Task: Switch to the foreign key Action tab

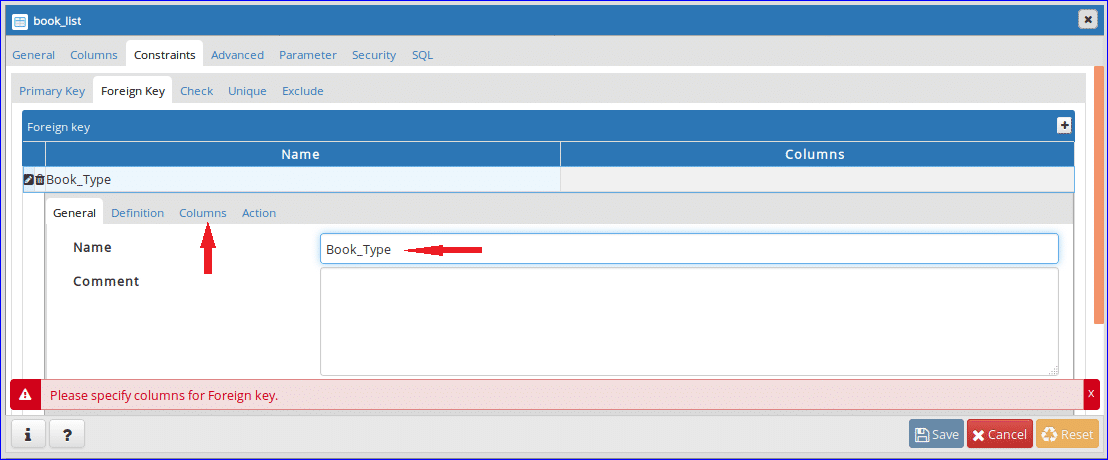Action: point(259,213)
